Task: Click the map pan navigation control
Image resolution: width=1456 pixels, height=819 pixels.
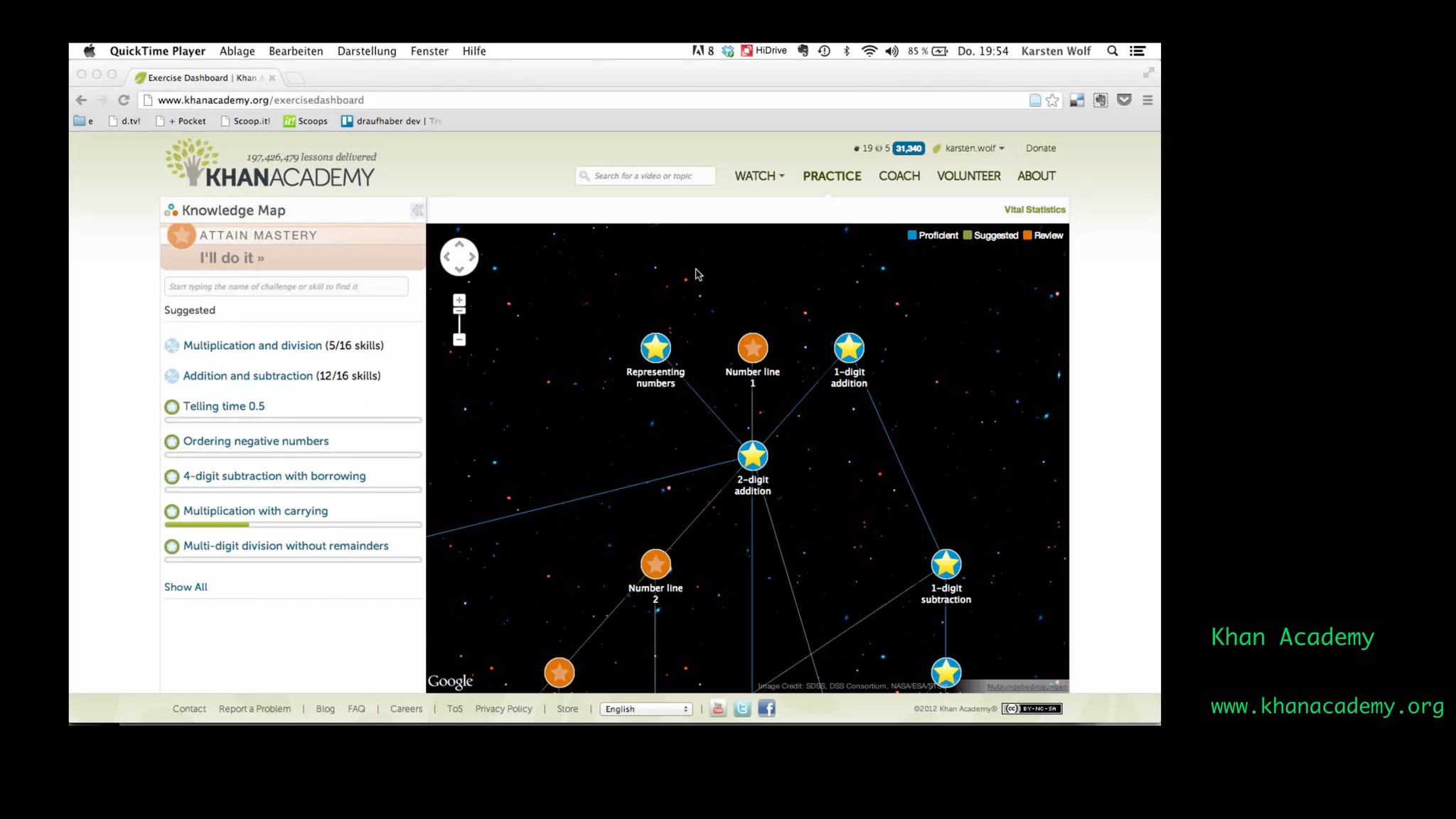Action: pyautogui.click(x=459, y=257)
